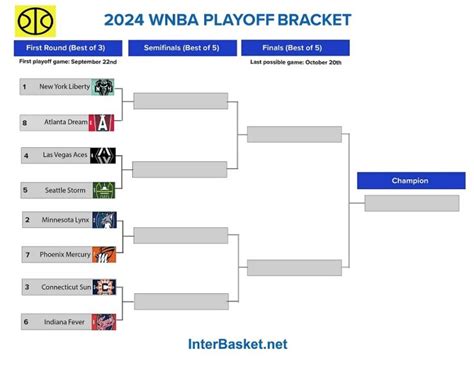Open the InterBasket.net link

click(238, 344)
